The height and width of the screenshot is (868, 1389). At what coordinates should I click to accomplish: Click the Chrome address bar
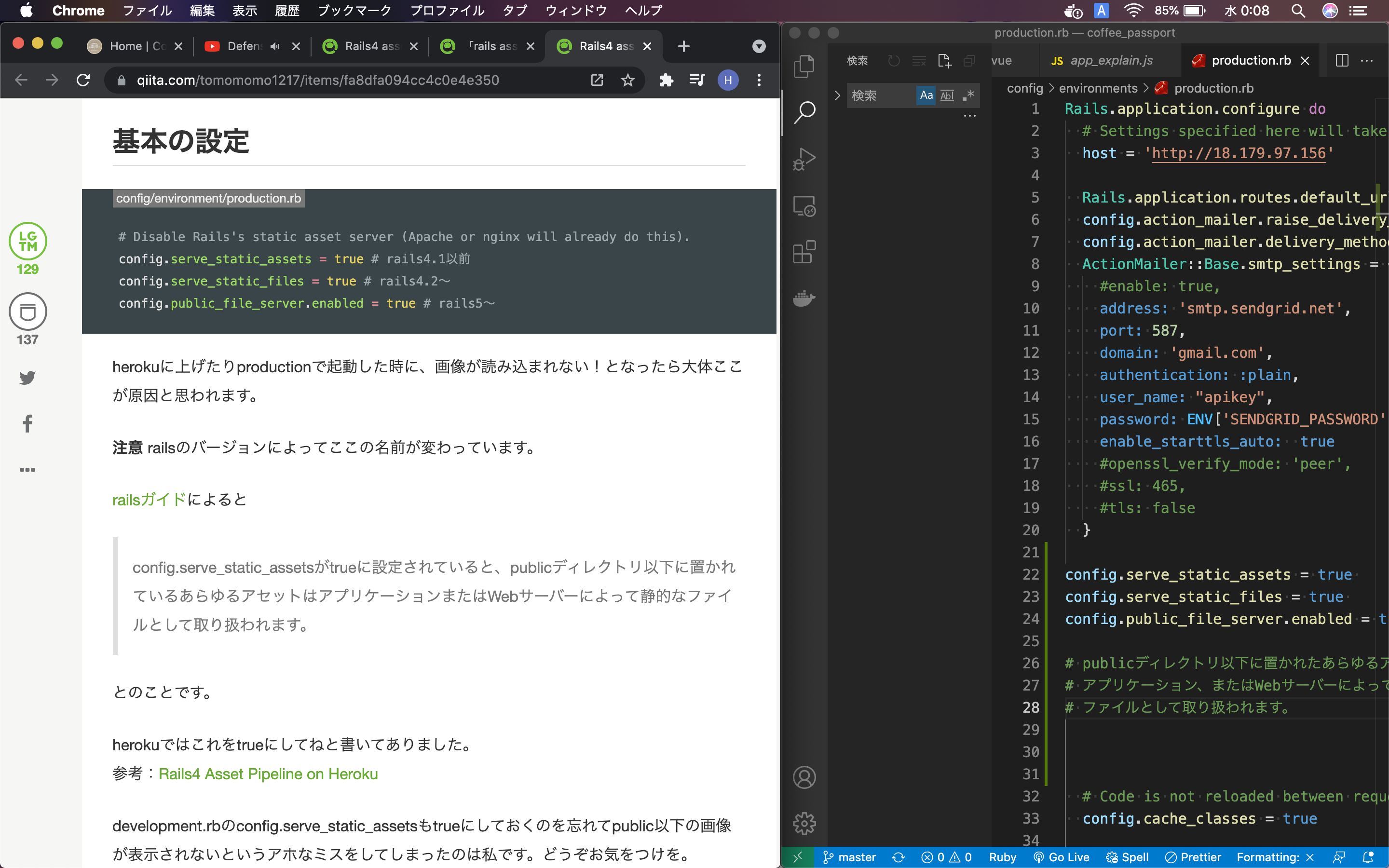click(344, 80)
